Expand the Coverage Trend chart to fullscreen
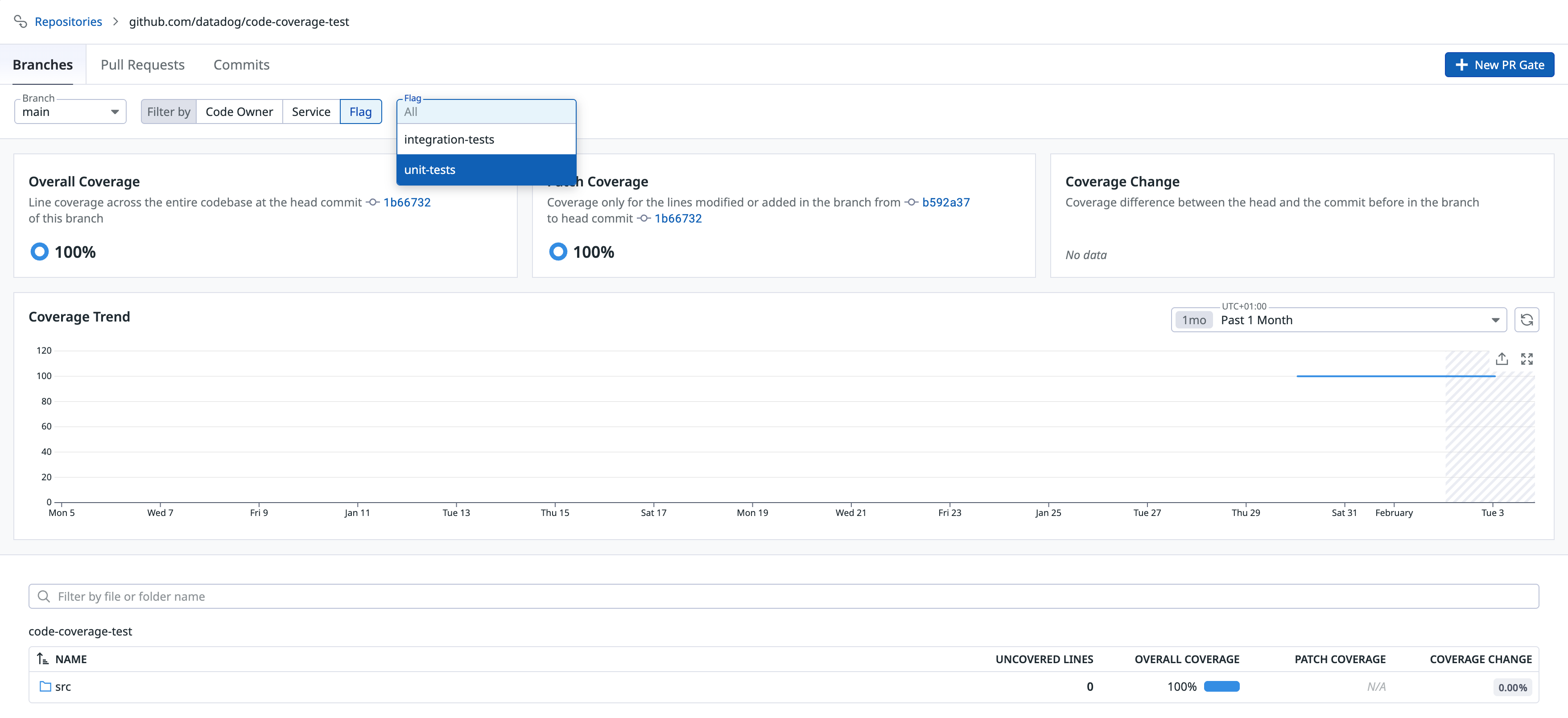Viewport: 1568px width, 718px height. point(1526,359)
